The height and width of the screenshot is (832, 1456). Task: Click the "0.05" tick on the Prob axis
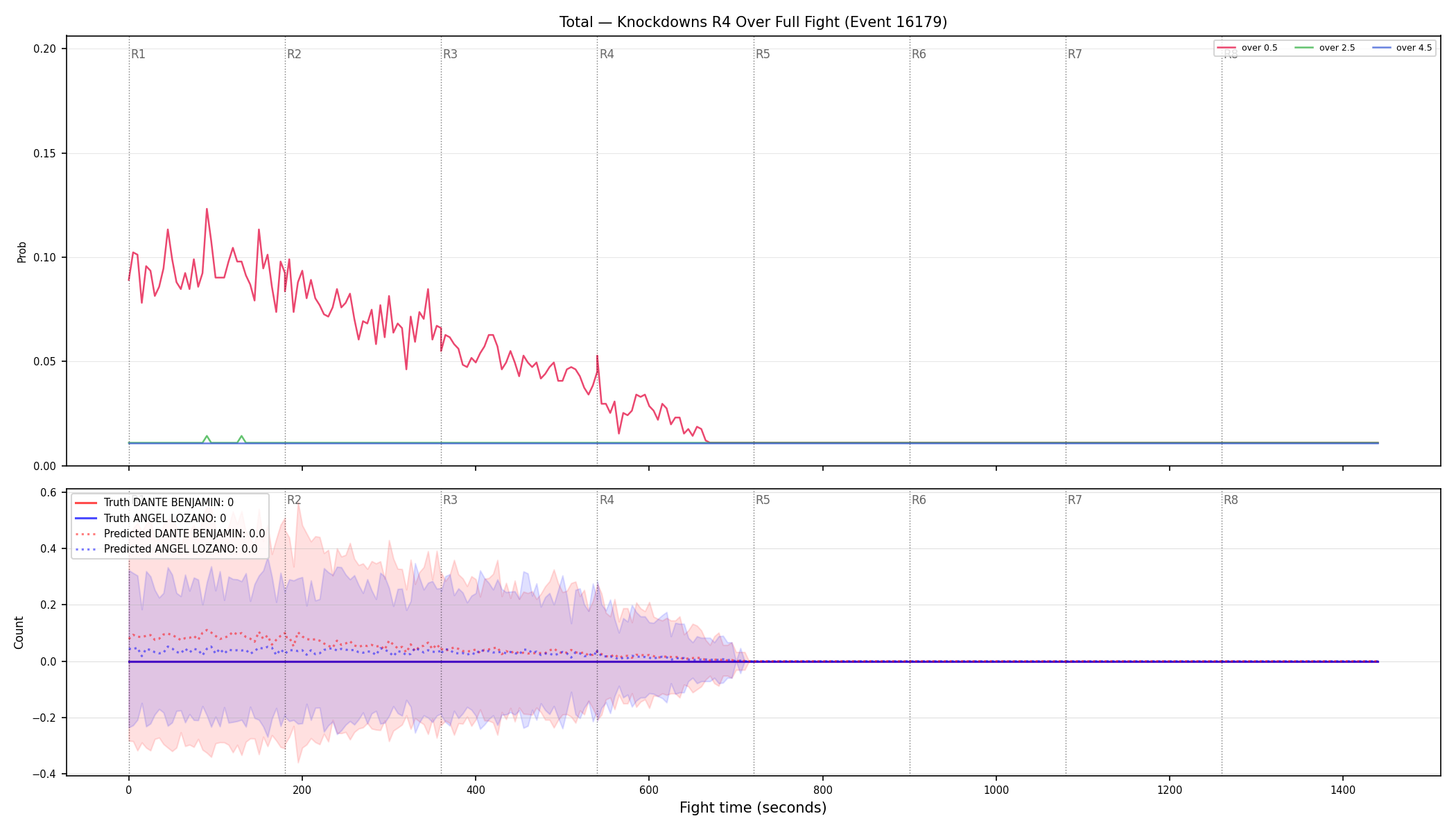click(45, 362)
